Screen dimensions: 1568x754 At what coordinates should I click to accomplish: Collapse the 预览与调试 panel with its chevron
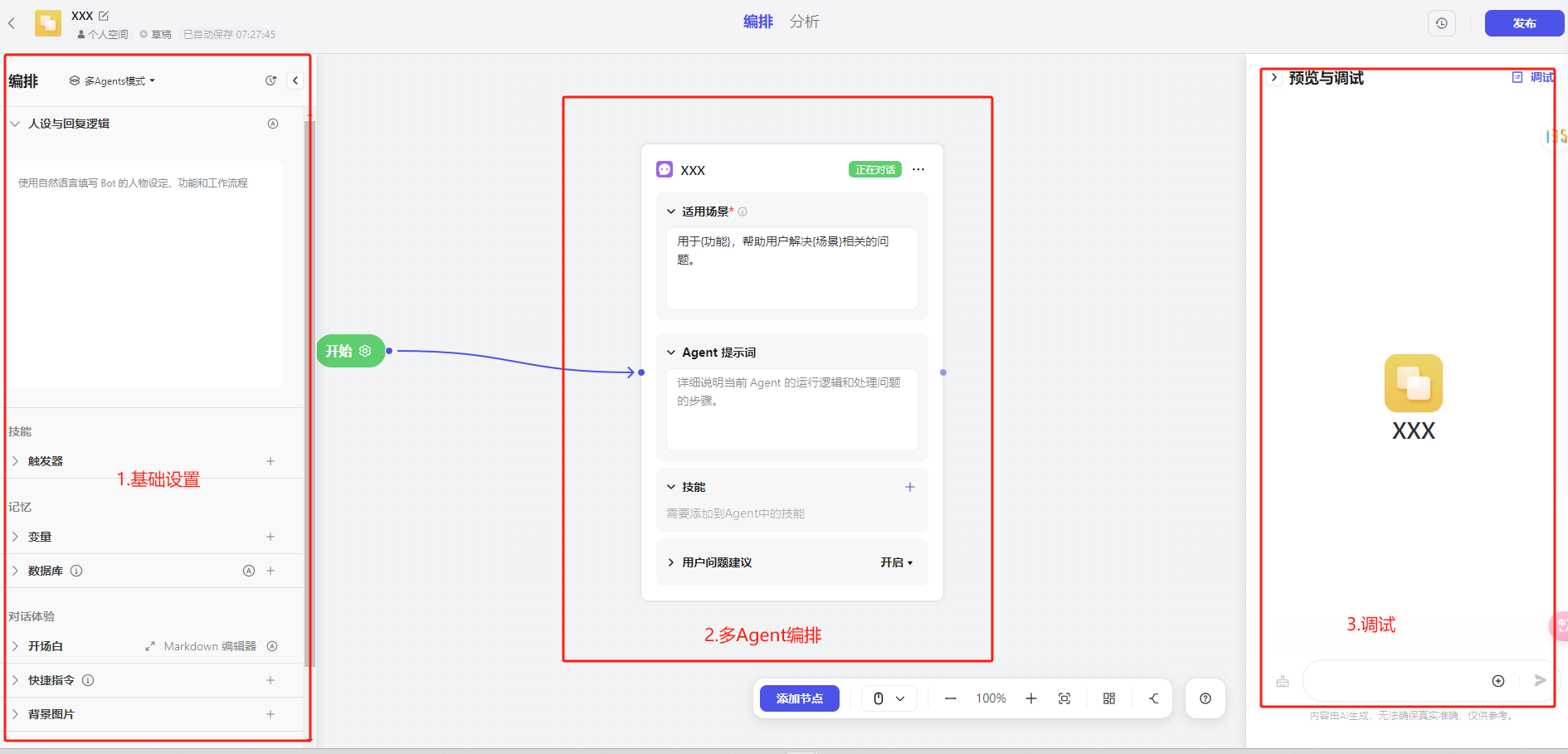coord(1274,77)
